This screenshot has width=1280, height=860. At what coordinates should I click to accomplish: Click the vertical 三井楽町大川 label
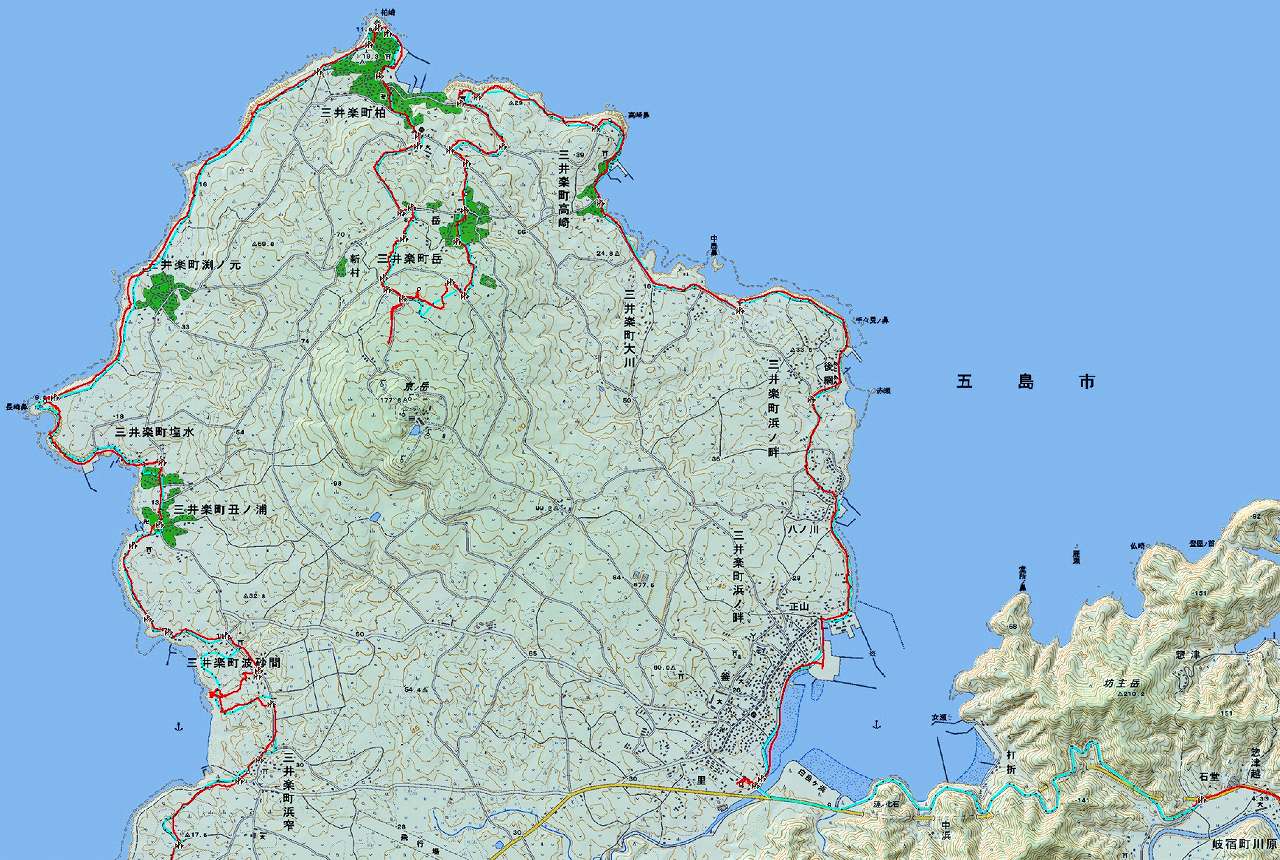click(629, 328)
